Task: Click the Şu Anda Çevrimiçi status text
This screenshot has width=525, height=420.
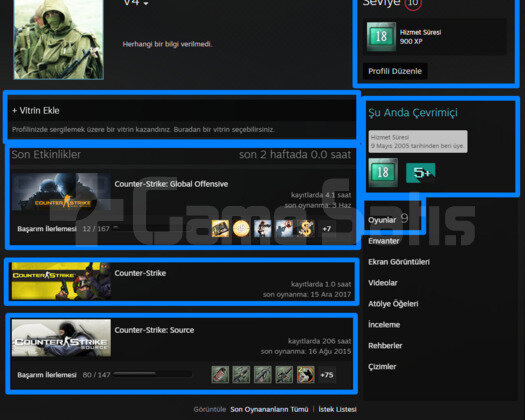Action: coord(413,113)
